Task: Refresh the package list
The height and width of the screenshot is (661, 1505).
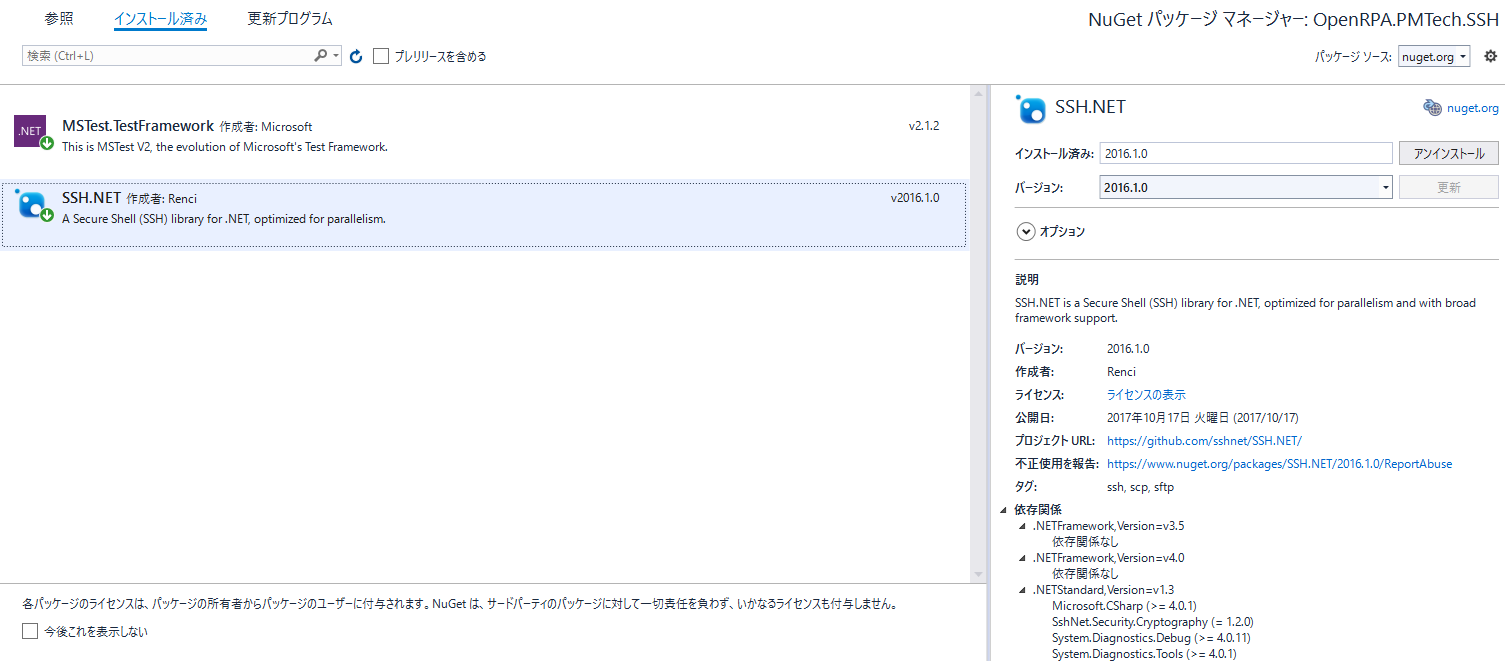Action: [356, 57]
